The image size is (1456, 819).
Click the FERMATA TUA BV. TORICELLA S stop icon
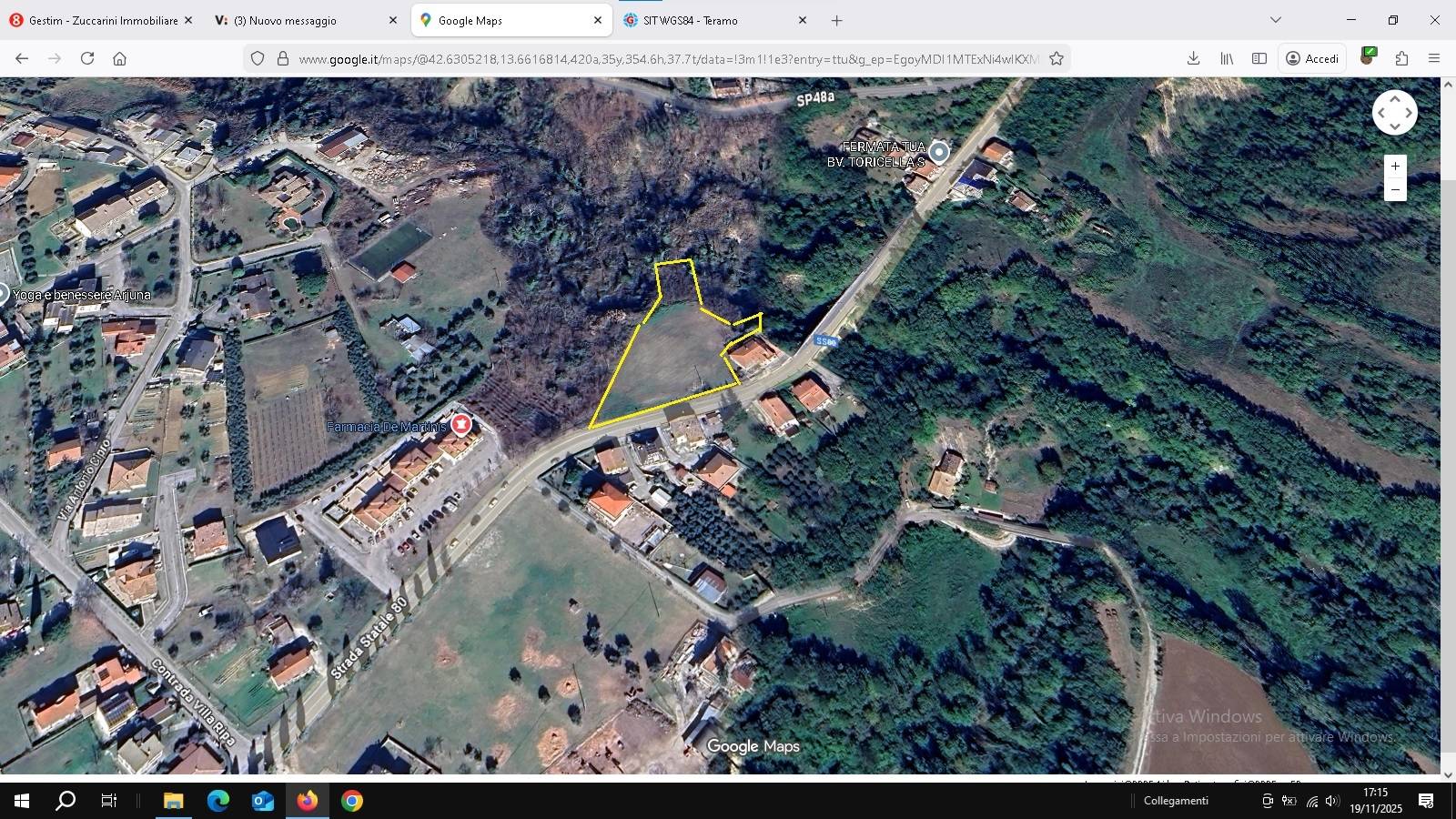point(937,152)
